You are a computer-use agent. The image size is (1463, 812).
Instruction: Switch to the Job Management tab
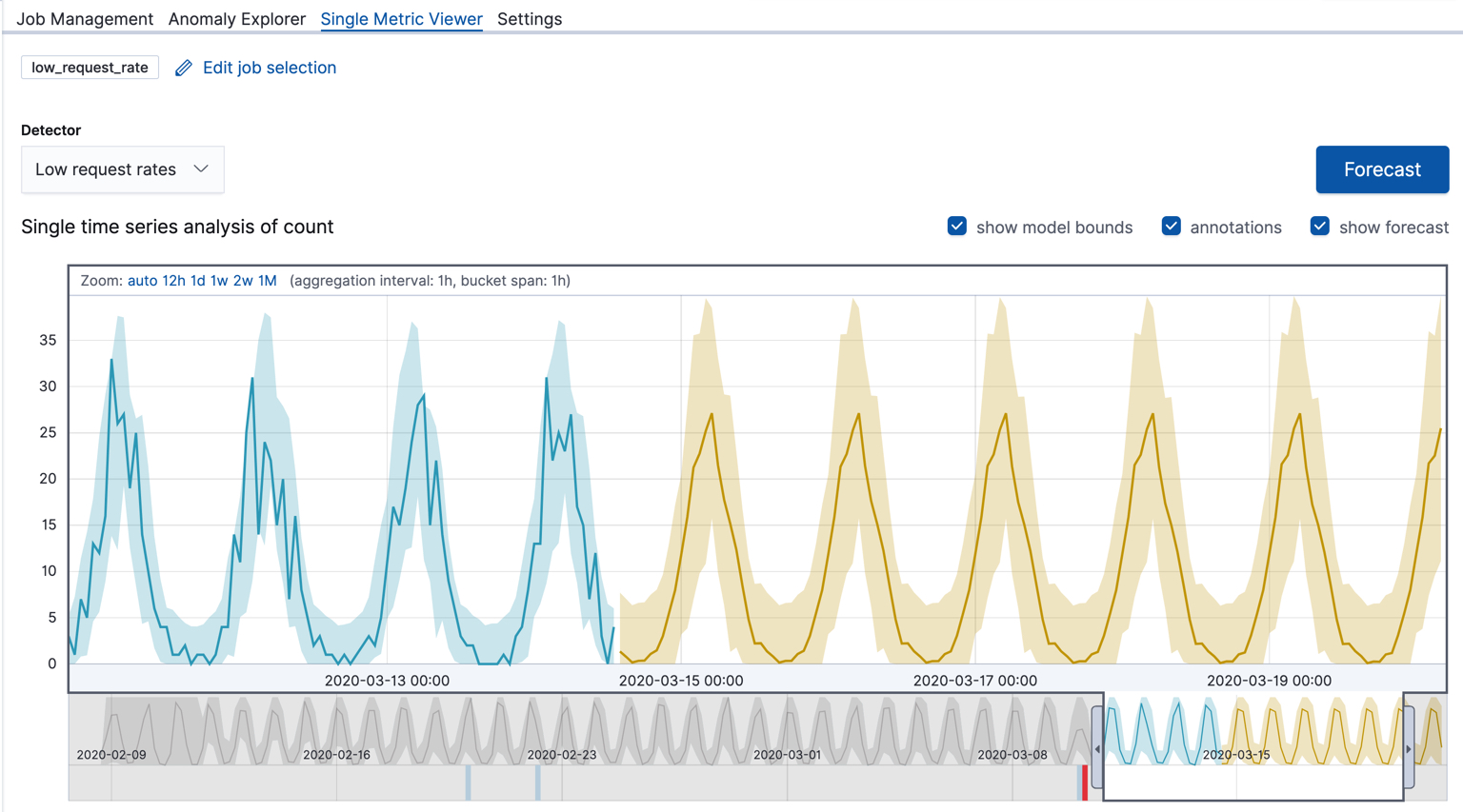click(85, 18)
